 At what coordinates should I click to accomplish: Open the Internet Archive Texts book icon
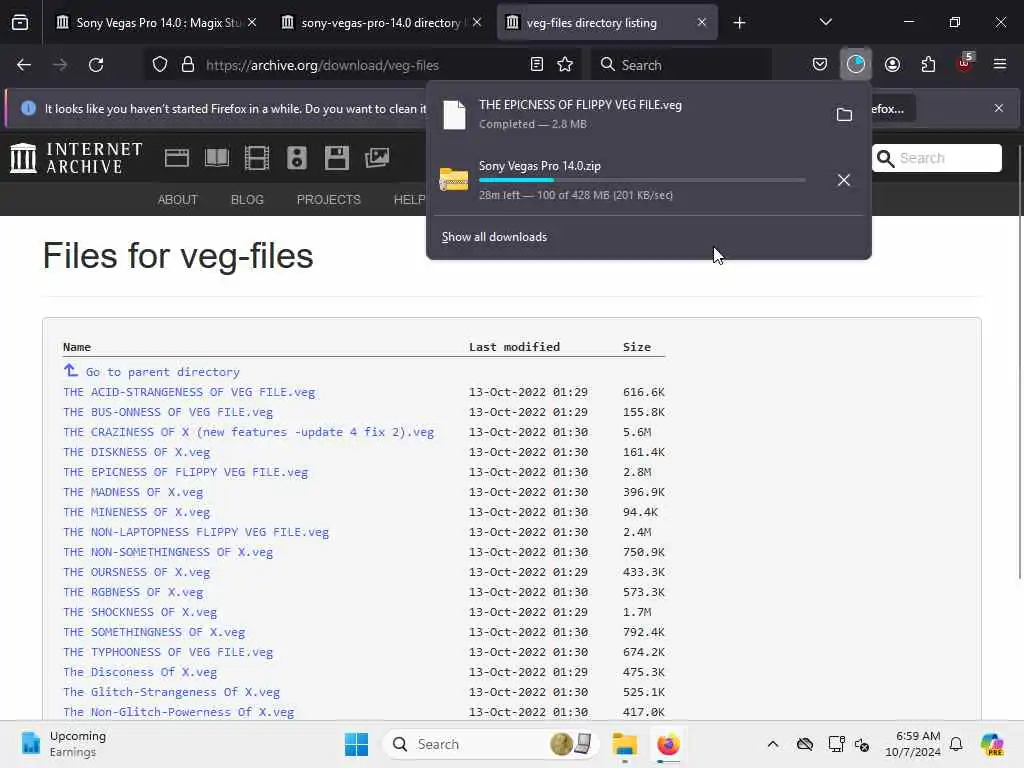(x=217, y=158)
